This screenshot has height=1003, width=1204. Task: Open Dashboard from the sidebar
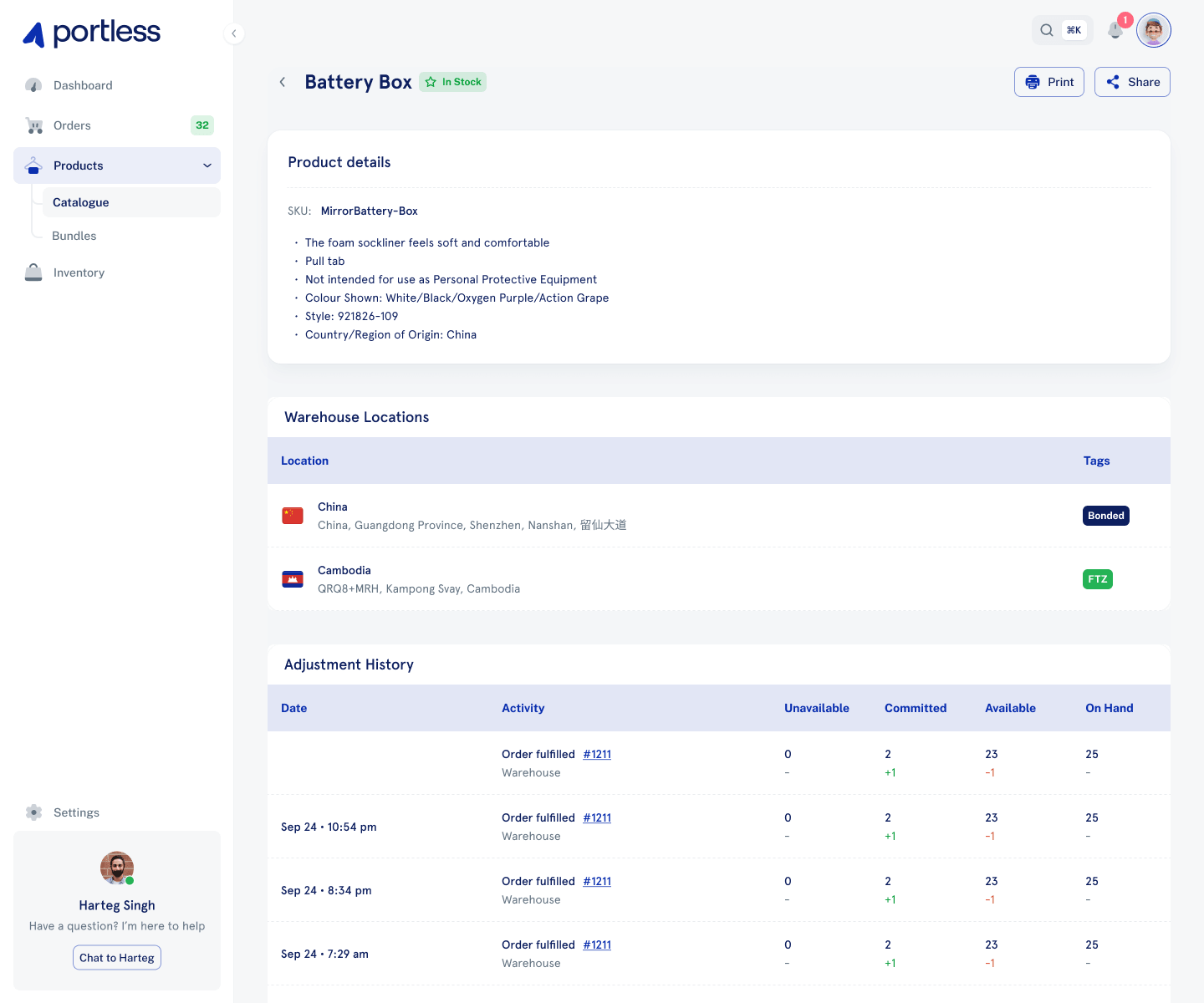click(117, 85)
